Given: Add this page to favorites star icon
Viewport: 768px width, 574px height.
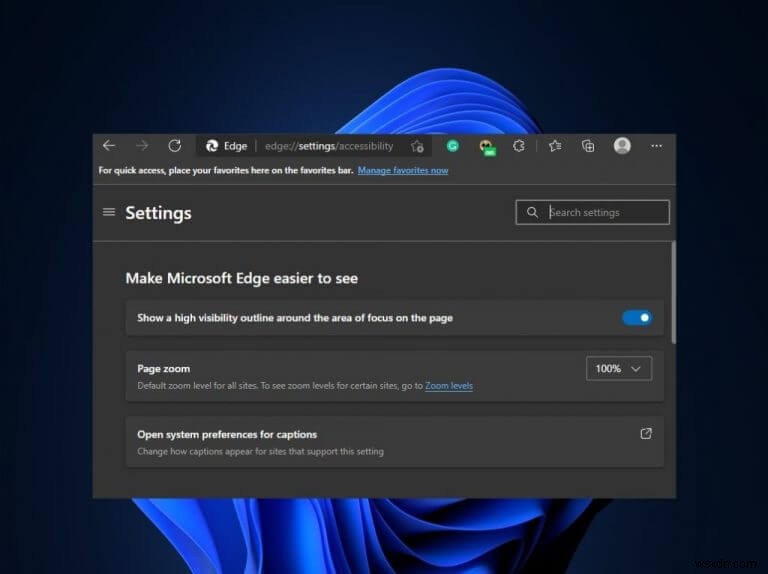Looking at the screenshot, I should (x=417, y=146).
